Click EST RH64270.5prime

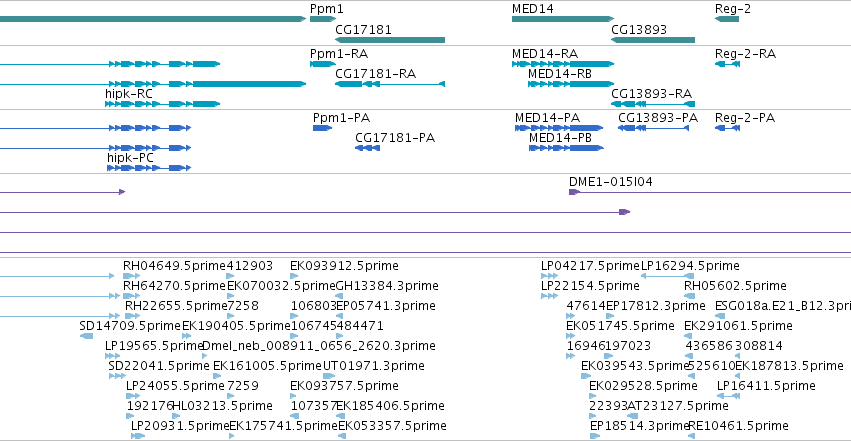[x=174, y=286]
